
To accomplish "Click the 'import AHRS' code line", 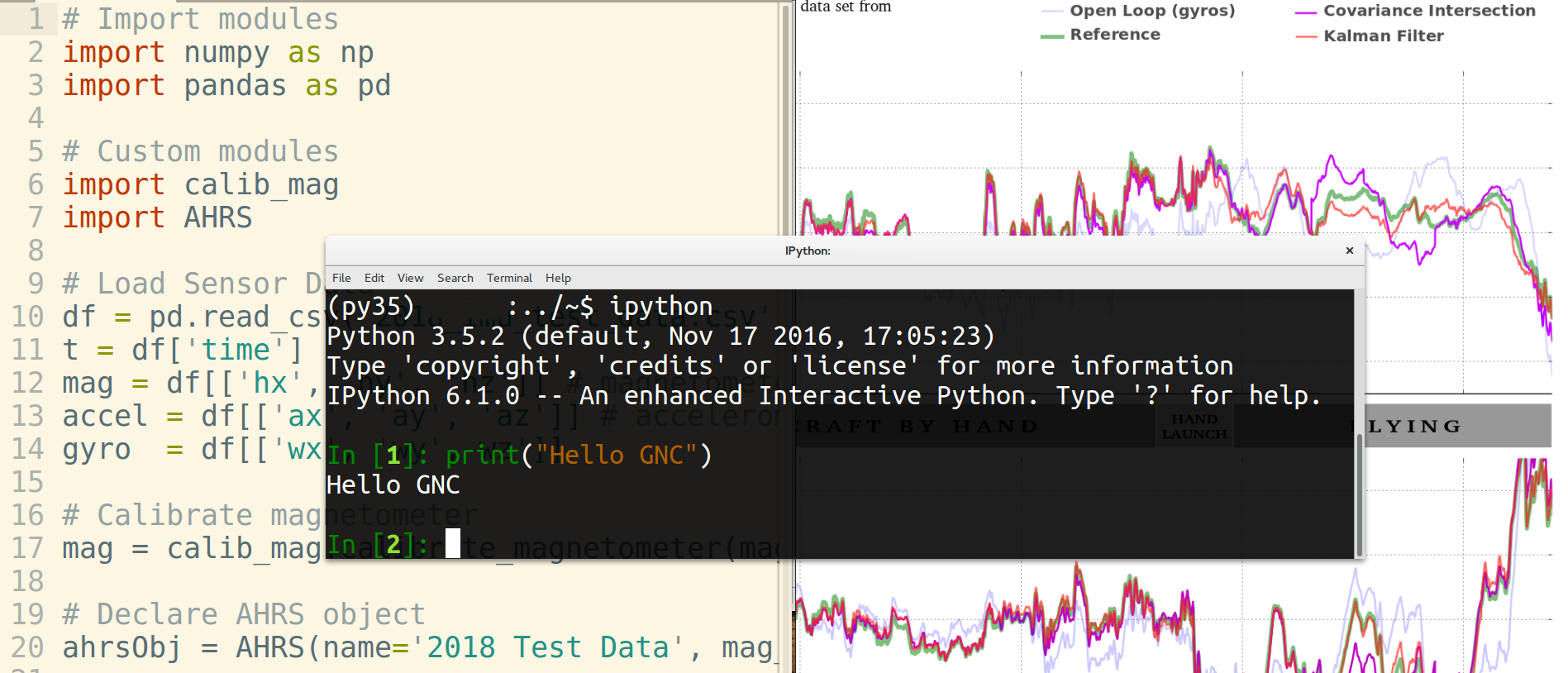I will pos(157,217).
